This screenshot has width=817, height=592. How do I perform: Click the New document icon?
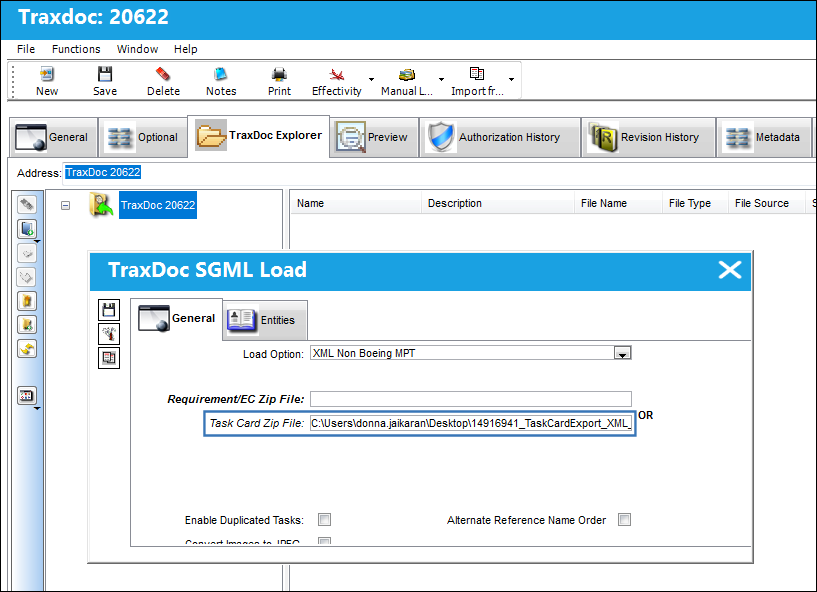(47, 74)
